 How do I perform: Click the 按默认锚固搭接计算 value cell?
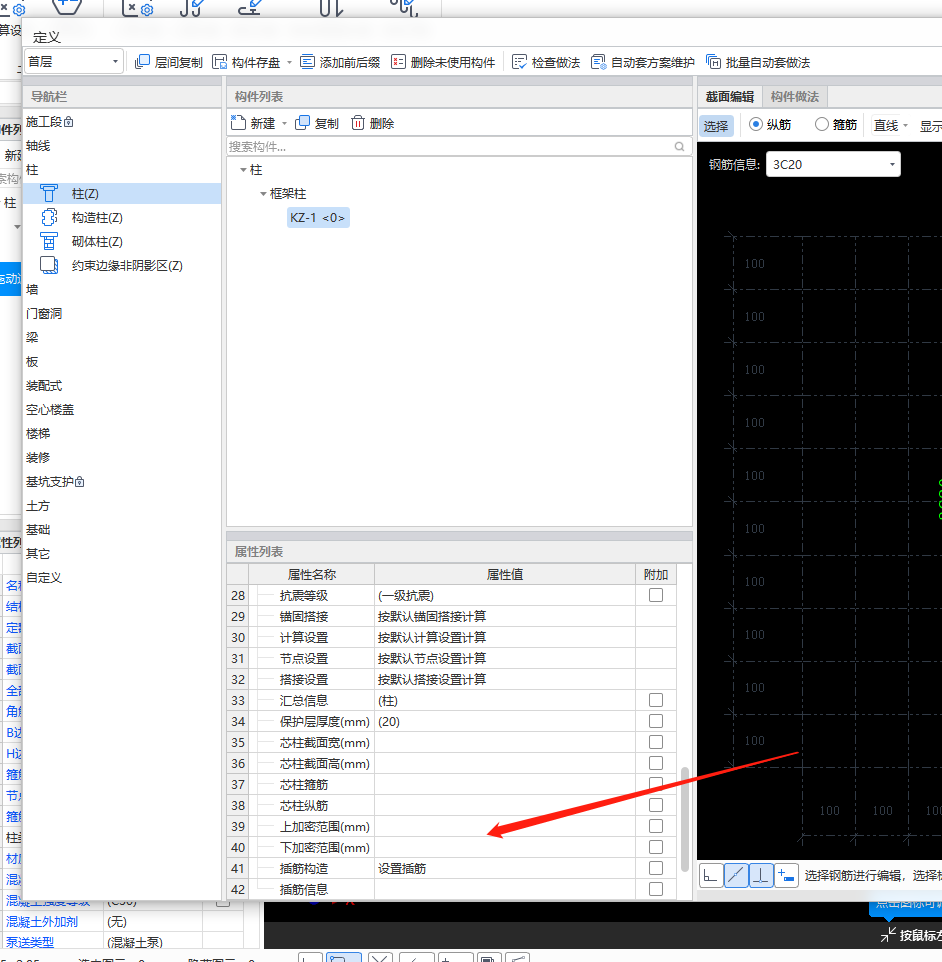tap(505, 616)
